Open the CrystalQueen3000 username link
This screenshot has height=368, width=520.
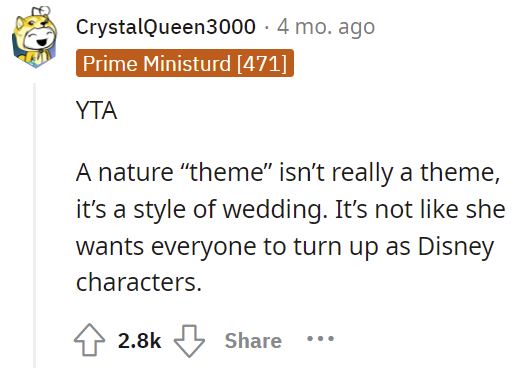pos(166,27)
